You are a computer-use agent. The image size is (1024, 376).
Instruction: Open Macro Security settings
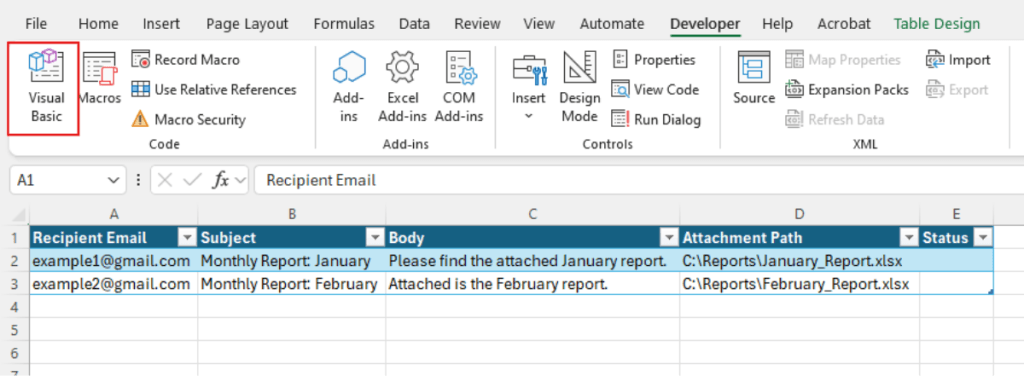point(188,119)
